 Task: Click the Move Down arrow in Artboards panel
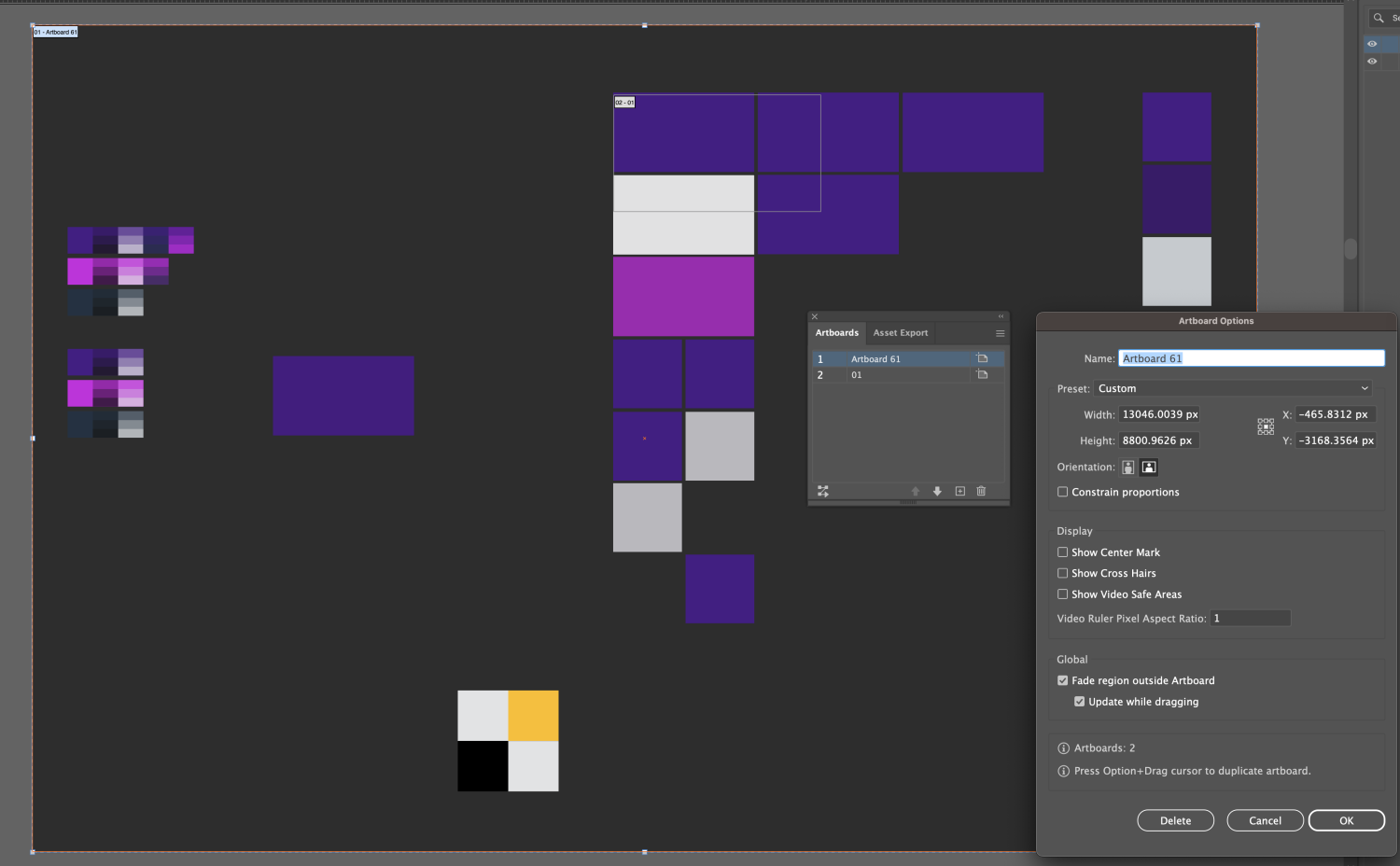coord(937,491)
